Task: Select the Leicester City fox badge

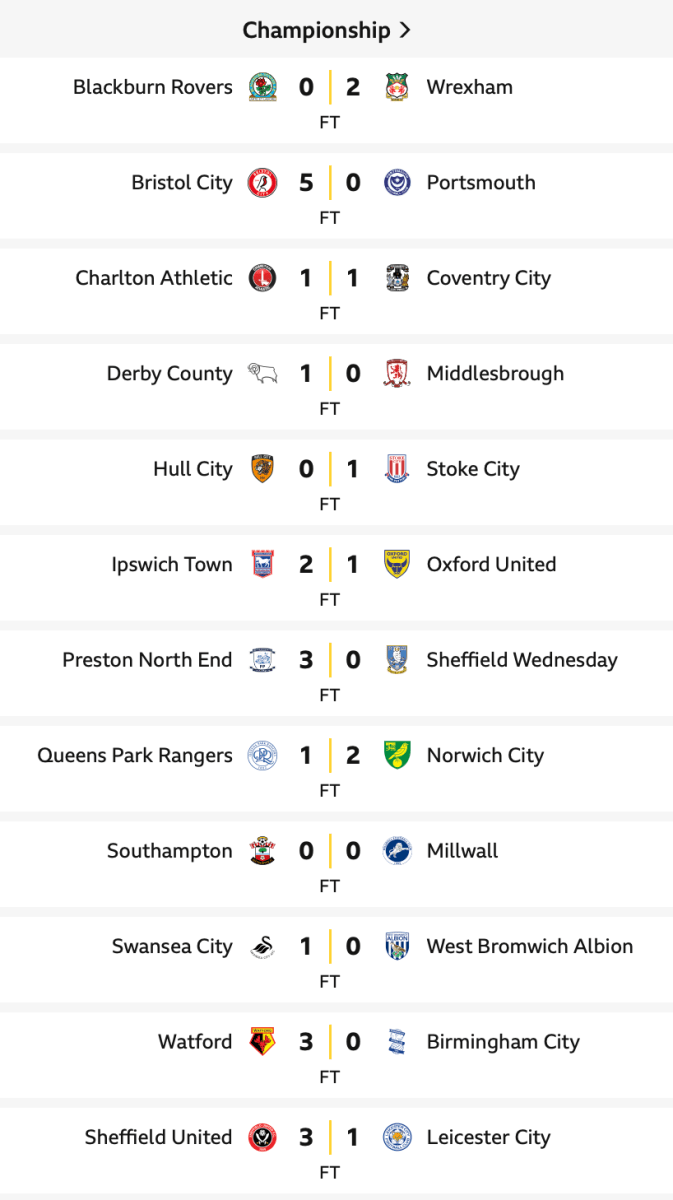Action: tap(397, 1137)
